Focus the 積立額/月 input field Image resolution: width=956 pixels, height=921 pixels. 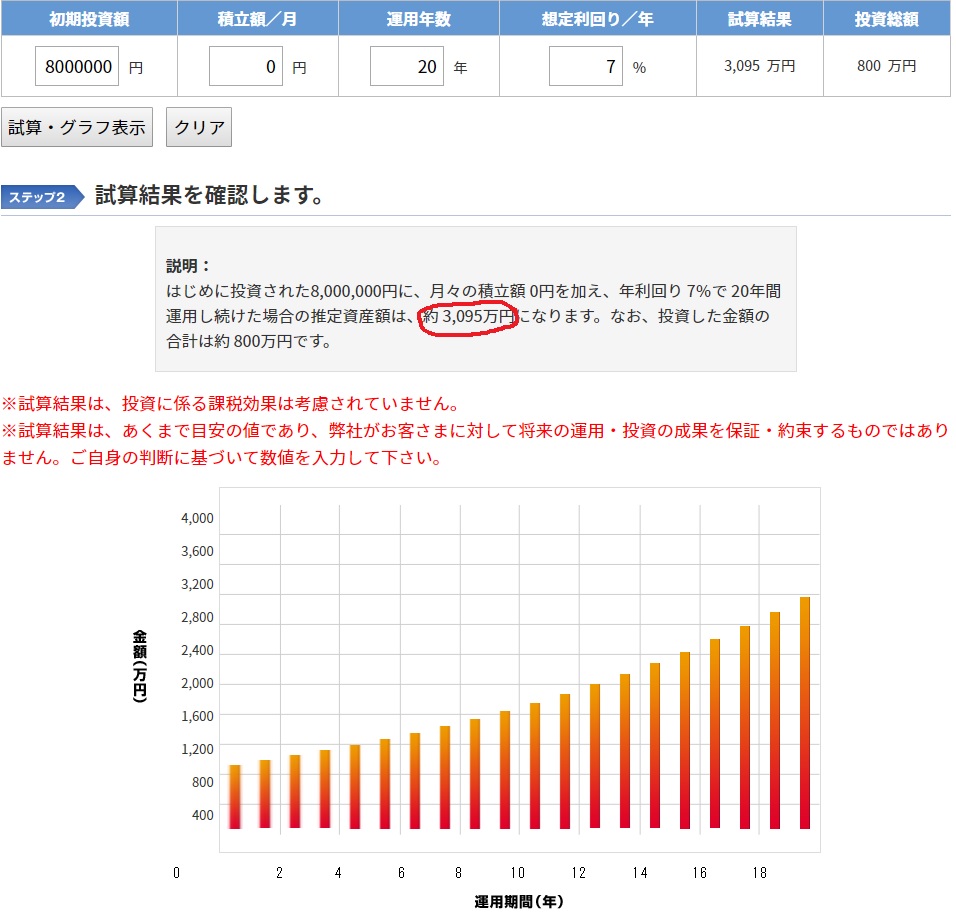click(246, 66)
